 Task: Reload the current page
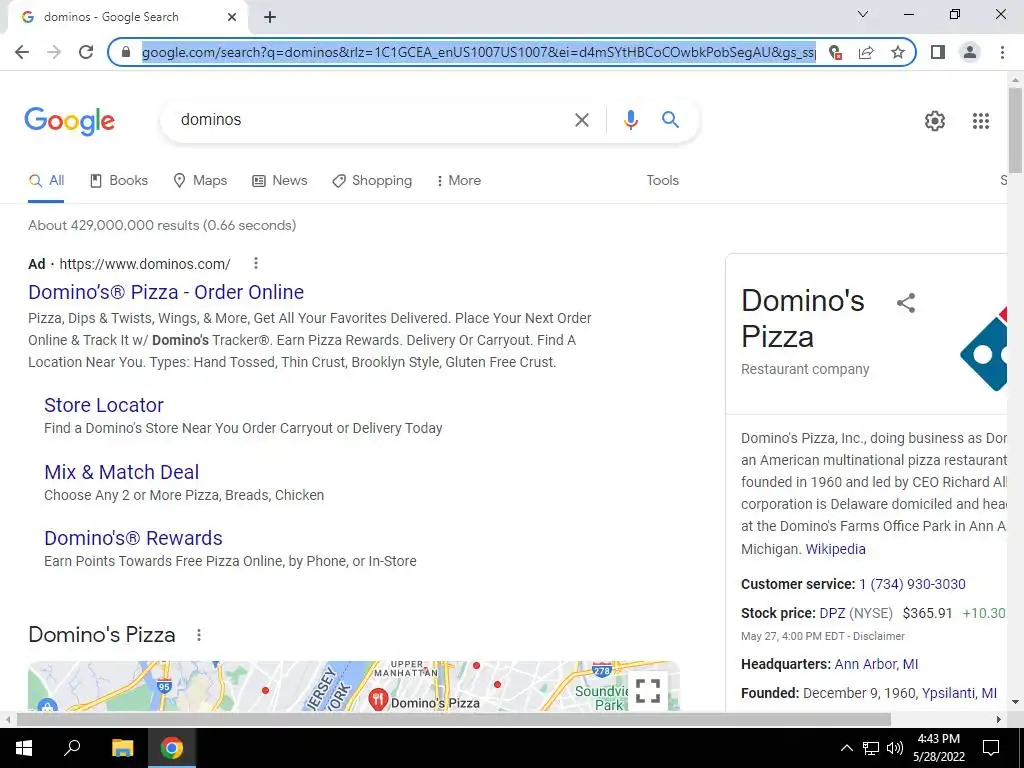click(x=86, y=52)
